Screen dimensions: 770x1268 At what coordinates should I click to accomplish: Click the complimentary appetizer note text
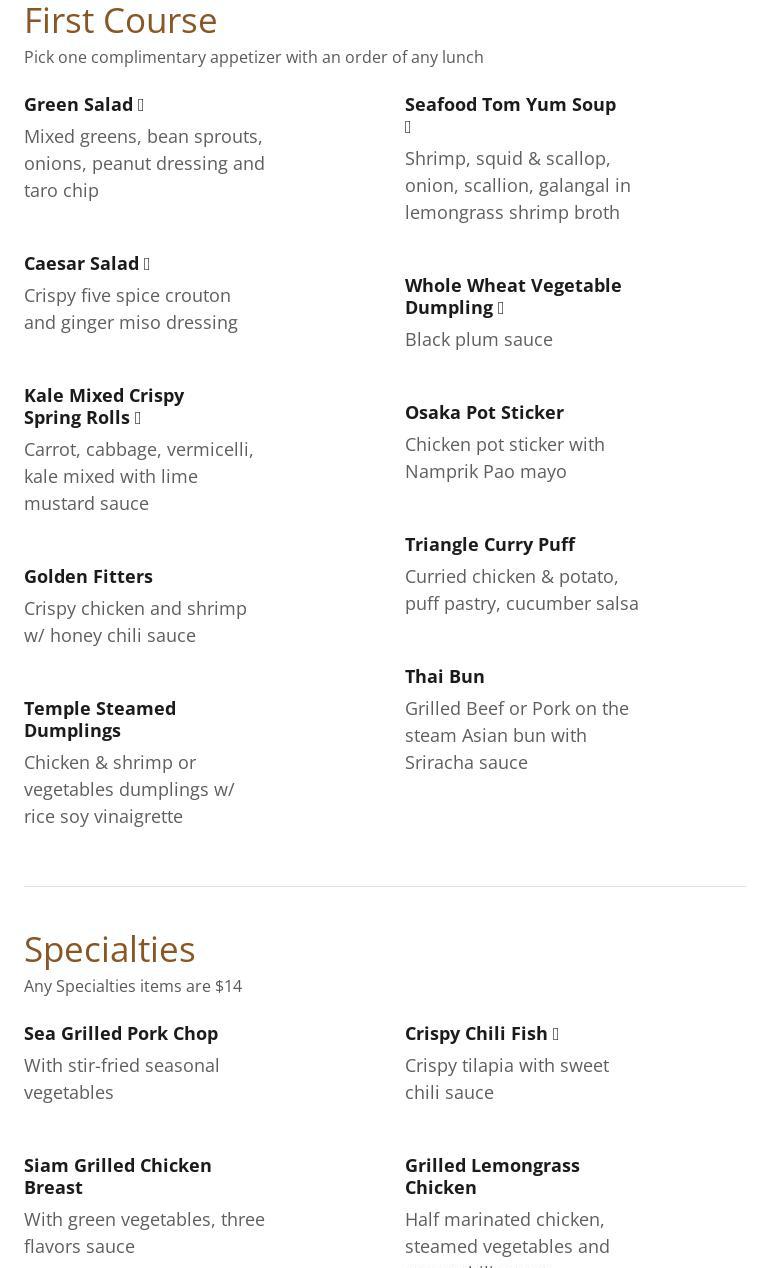tap(253, 57)
